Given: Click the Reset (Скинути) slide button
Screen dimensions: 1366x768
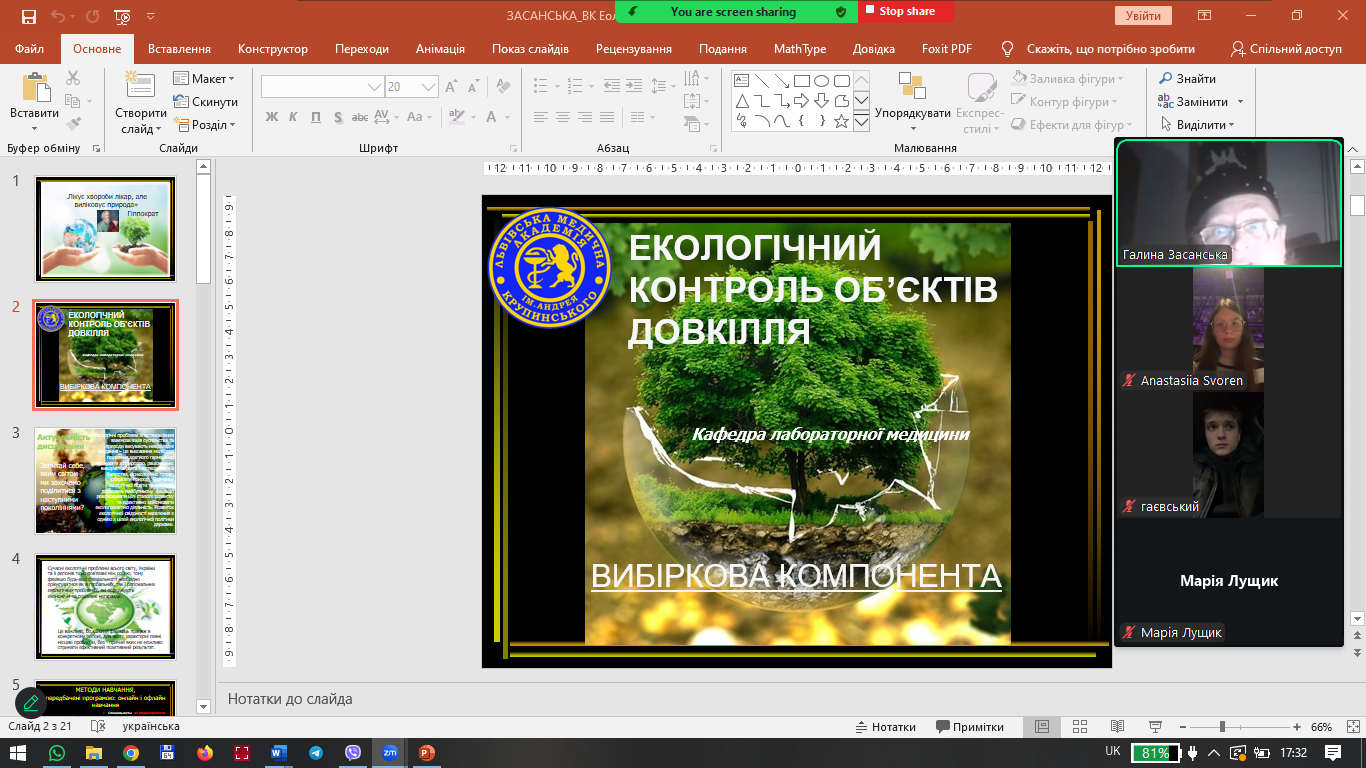Looking at the screenshot, I should (x=206, y=102).
